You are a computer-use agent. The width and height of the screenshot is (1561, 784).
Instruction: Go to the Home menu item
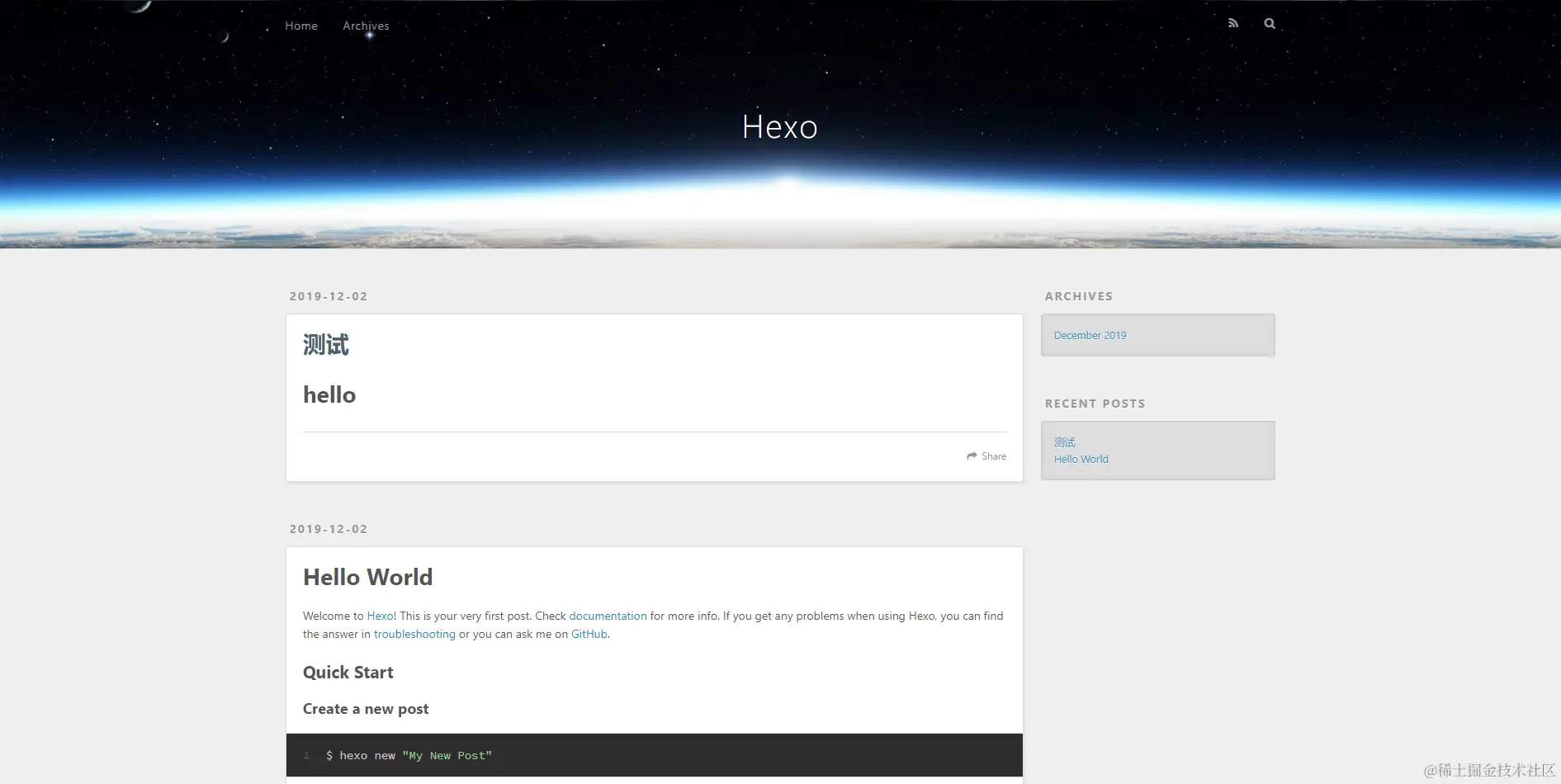(x=301, y=26)
